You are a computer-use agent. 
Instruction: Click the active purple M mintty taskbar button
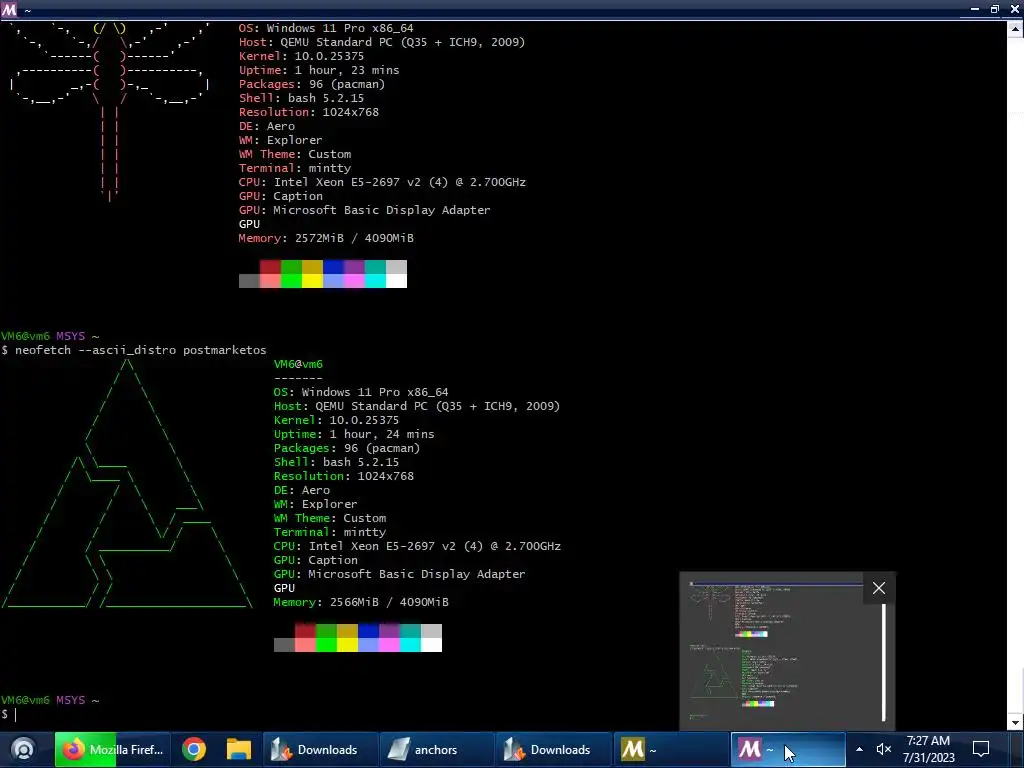pyautogui.click(x=787, y=749)
